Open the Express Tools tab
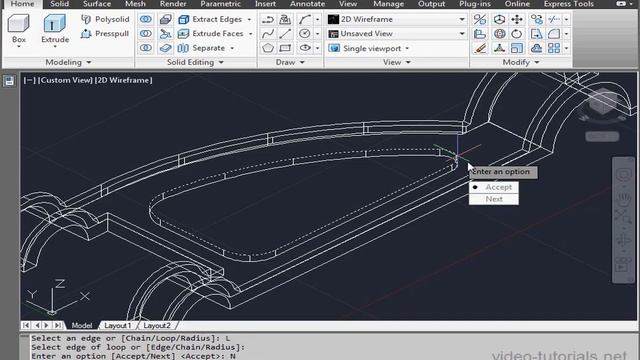640x360 pixels. [x=569, y=4]
